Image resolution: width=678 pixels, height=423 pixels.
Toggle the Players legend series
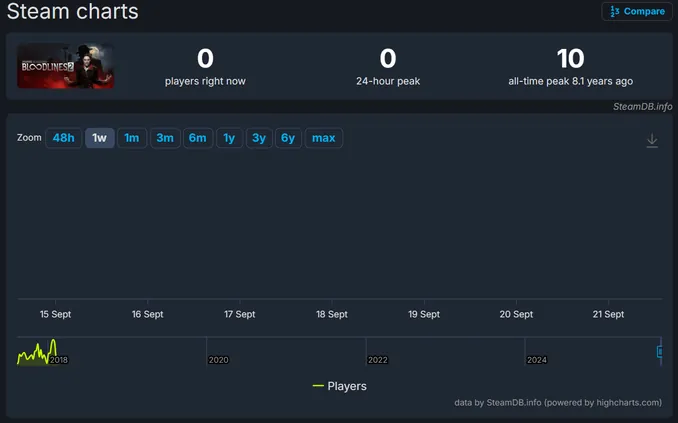pos(340,386)
